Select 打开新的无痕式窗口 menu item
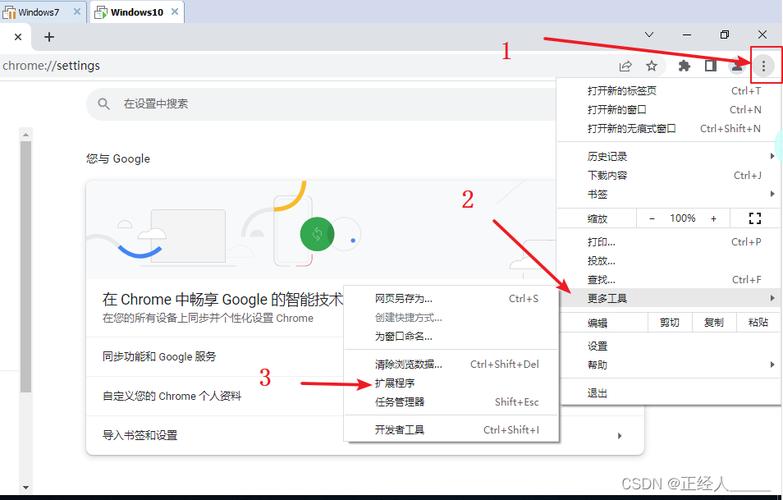Image resolution: width=783 pixels, height=500 pixels. point(669,128)
